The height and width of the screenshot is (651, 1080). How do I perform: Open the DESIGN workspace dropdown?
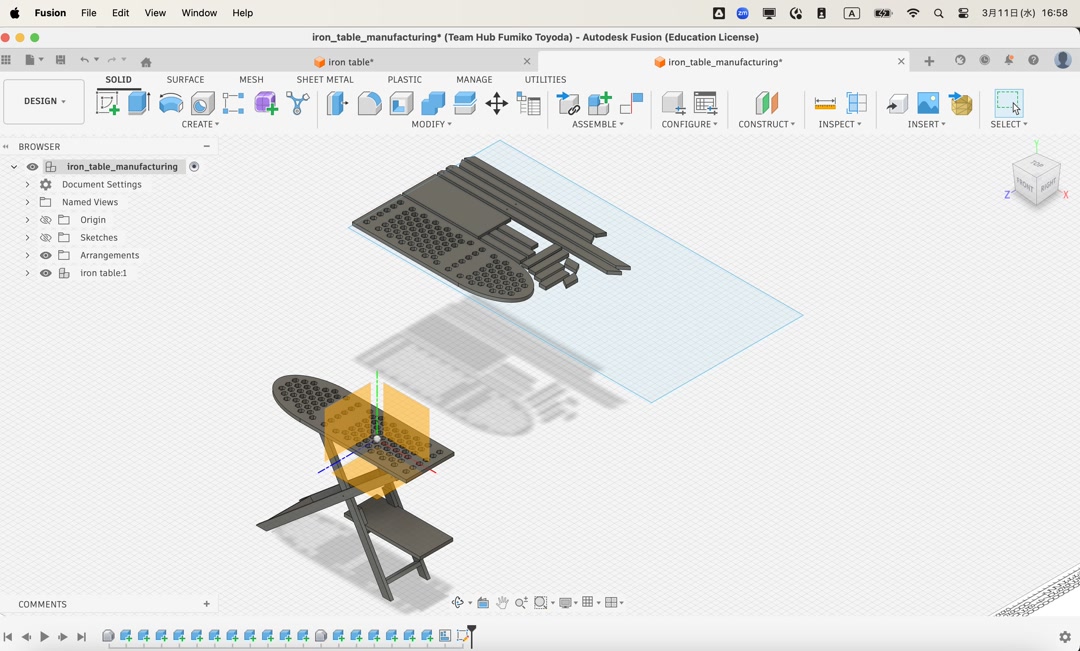click(x=44, y=101)
